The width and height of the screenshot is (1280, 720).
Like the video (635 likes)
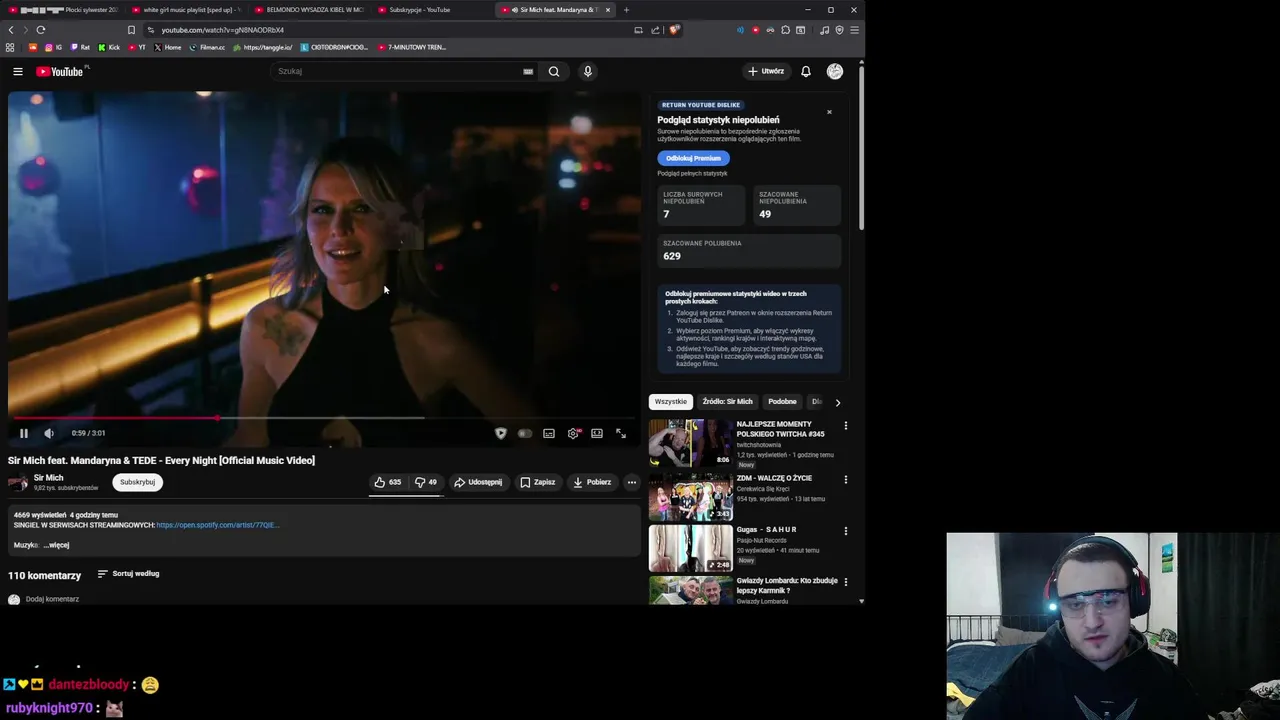pyautogui.click(x=388, y=482)
